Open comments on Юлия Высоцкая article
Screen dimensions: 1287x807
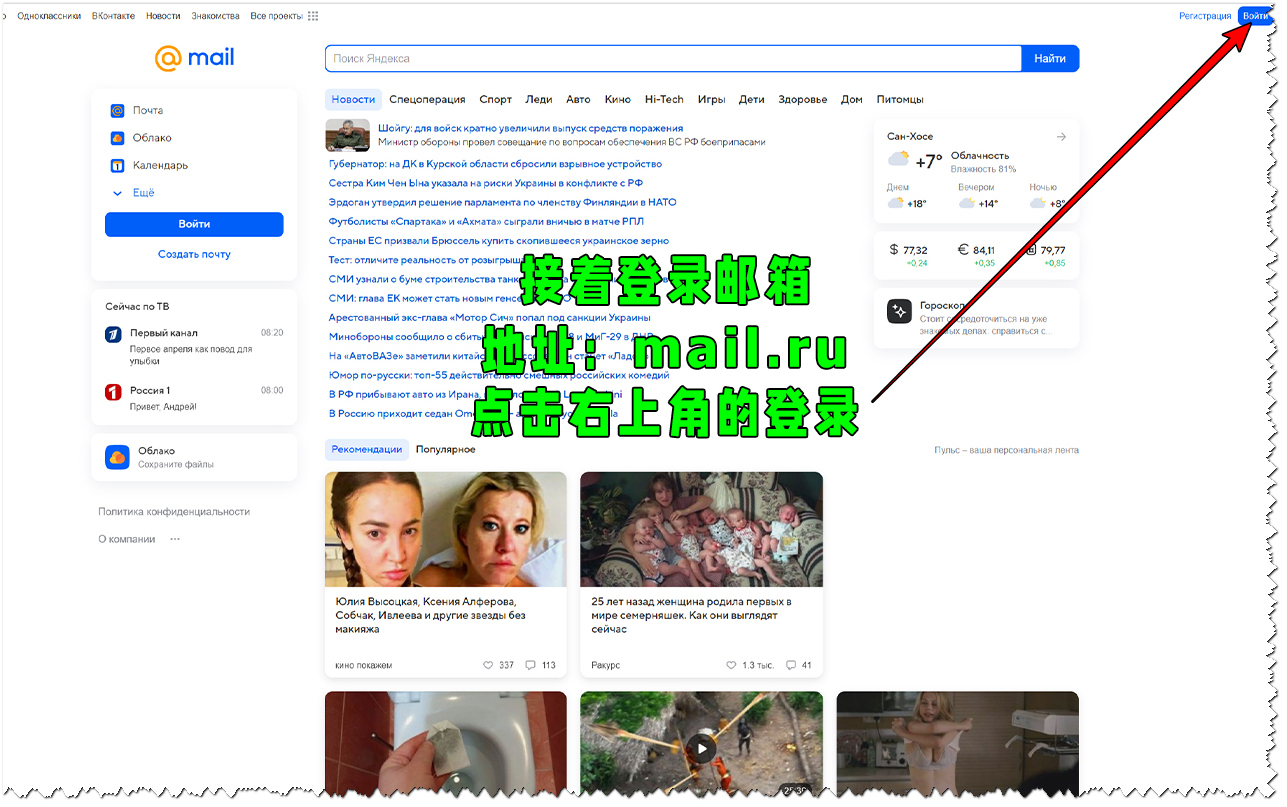531,665
